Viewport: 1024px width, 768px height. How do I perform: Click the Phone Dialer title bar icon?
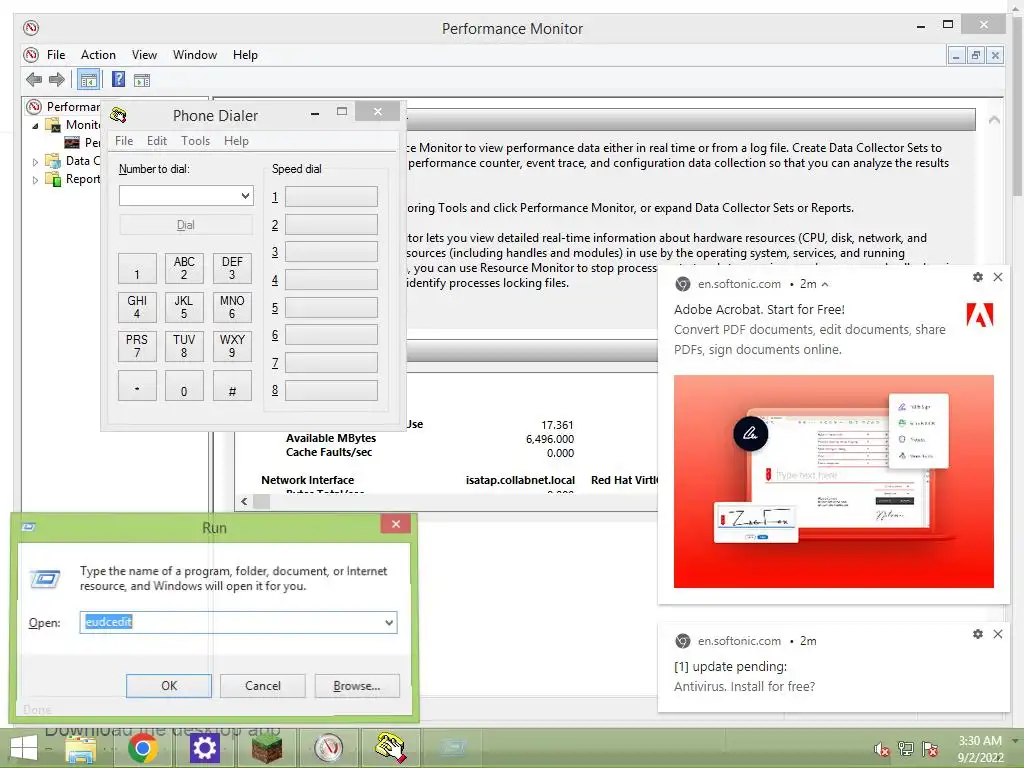[118, 115]
